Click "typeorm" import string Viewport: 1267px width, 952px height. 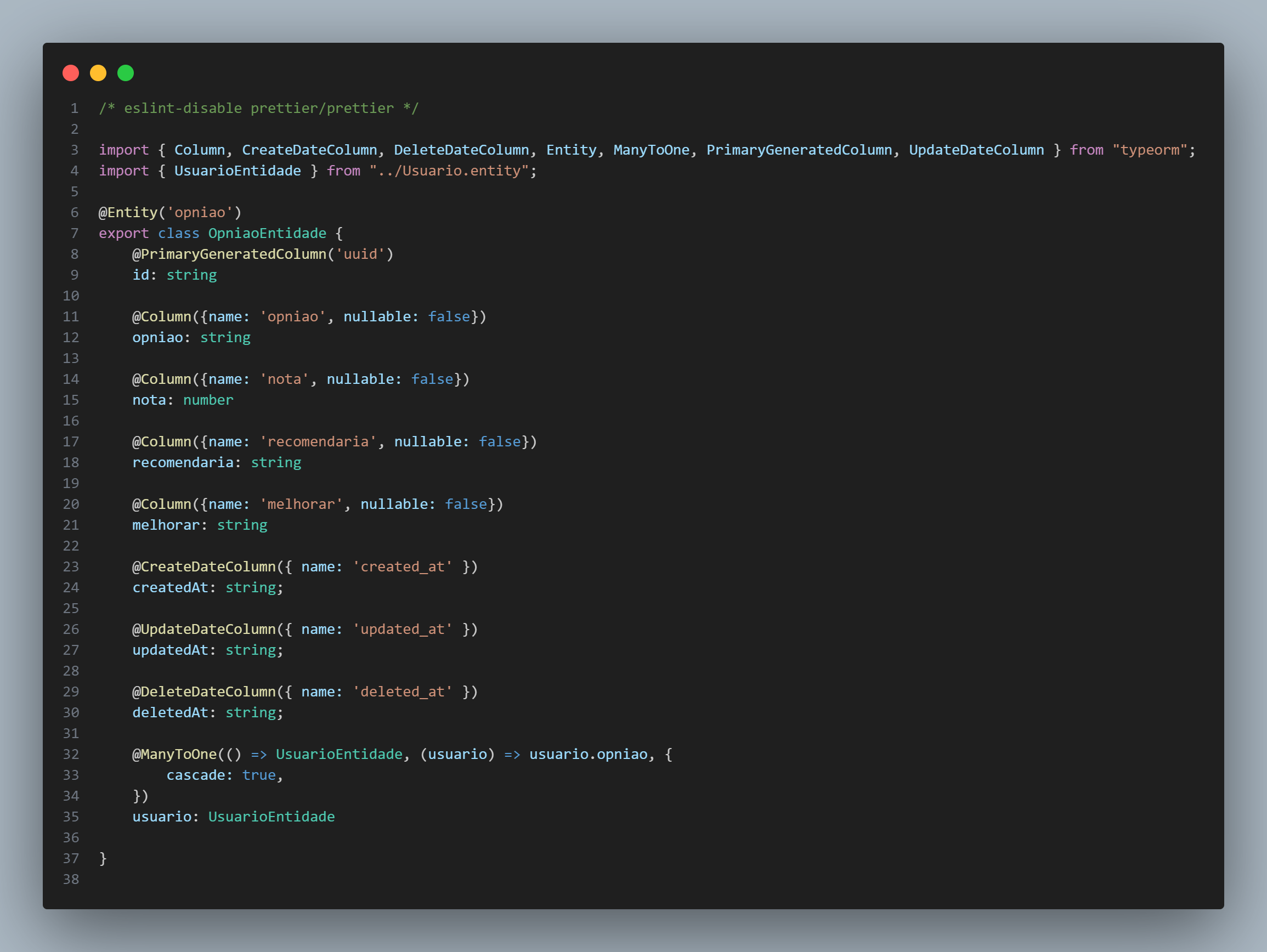1150,150
